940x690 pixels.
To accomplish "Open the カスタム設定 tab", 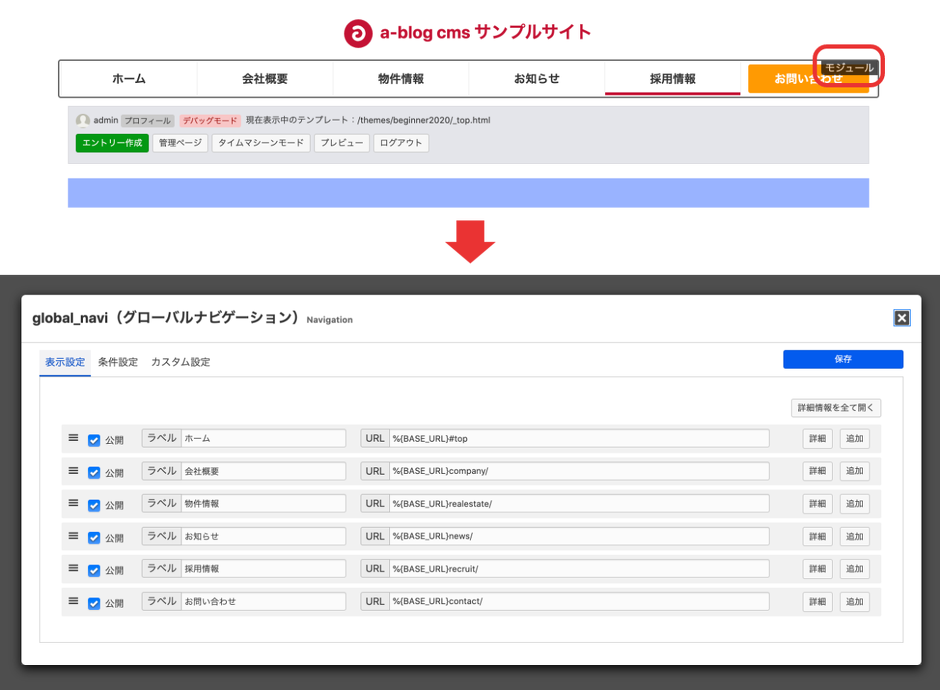I will point(180,362).
